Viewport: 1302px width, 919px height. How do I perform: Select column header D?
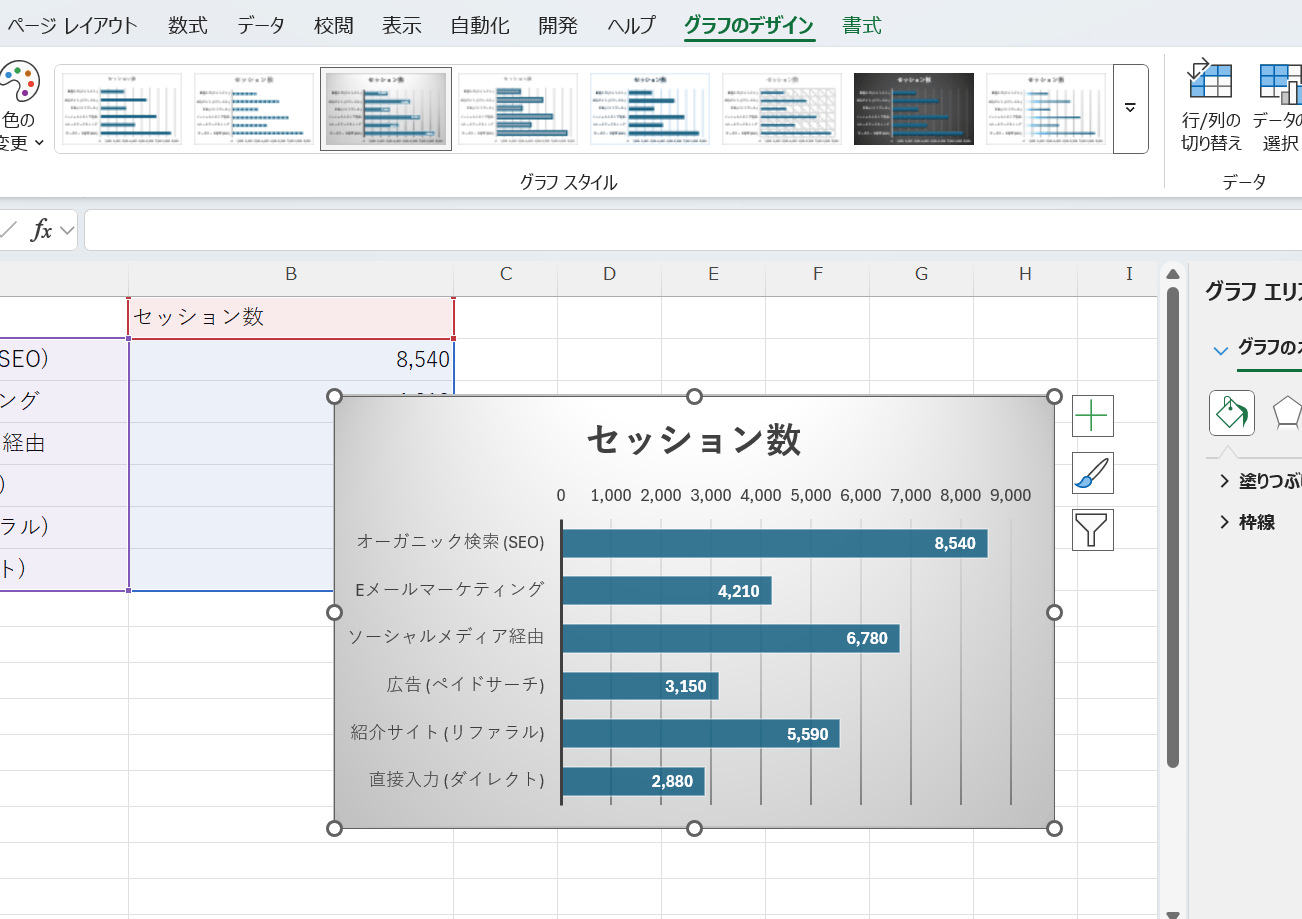[x=609, y=274]
